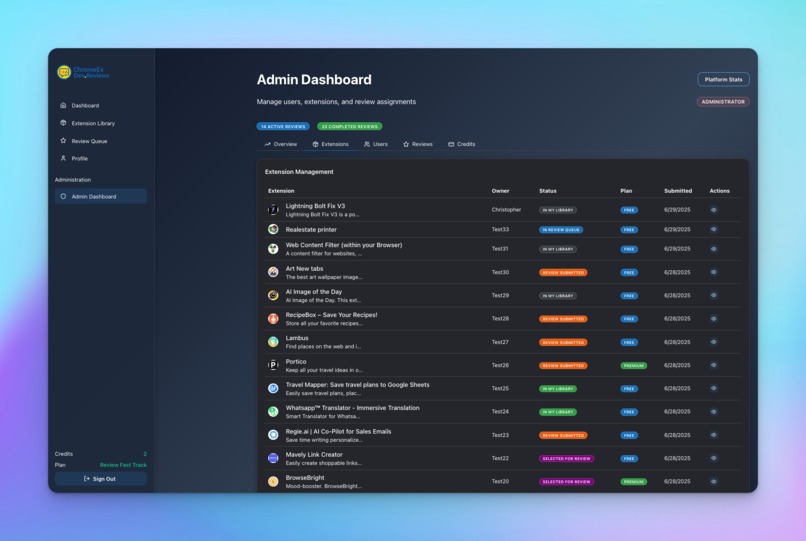Switch to the Reviews tab
The height and width of the screenshot is (541, 806).
(x=417, y=145)
